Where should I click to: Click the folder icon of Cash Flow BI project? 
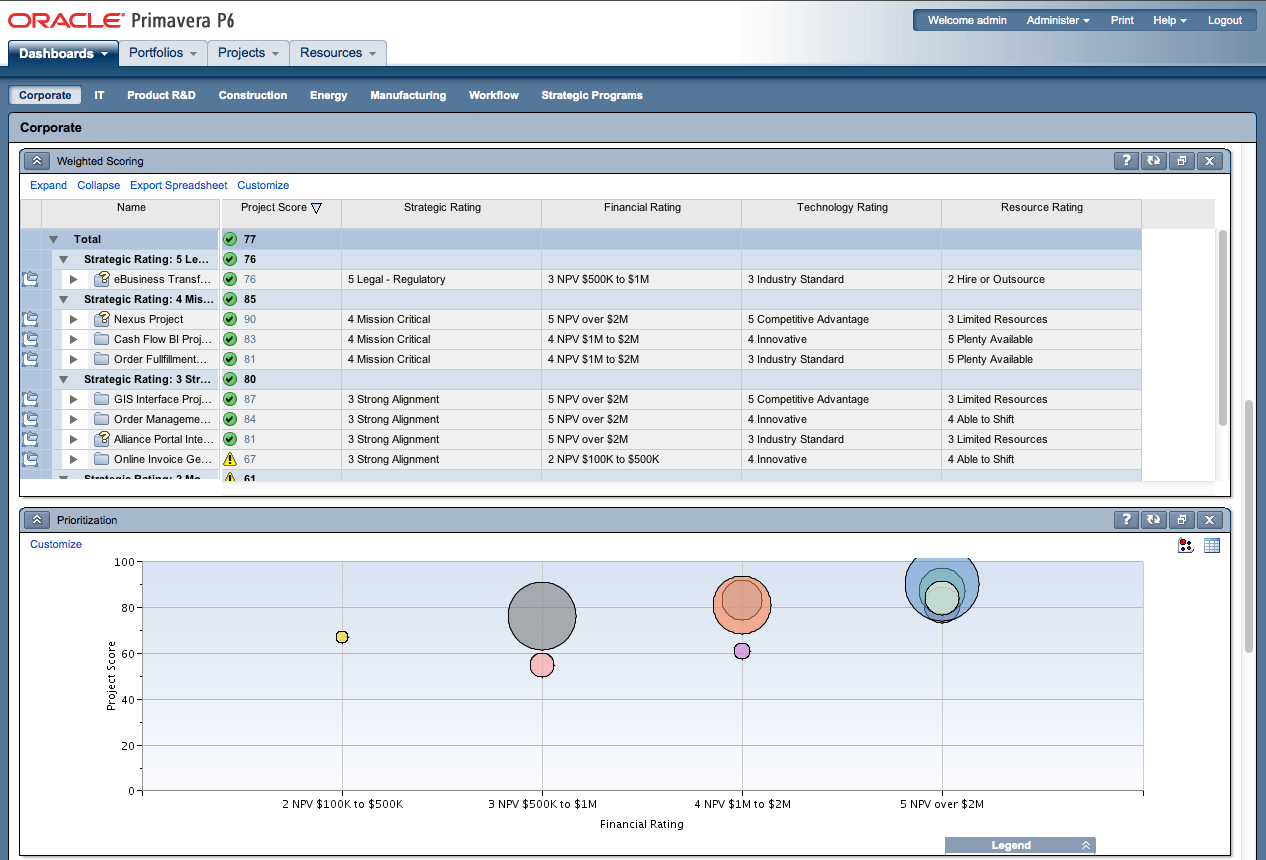(x=102, y=339)
